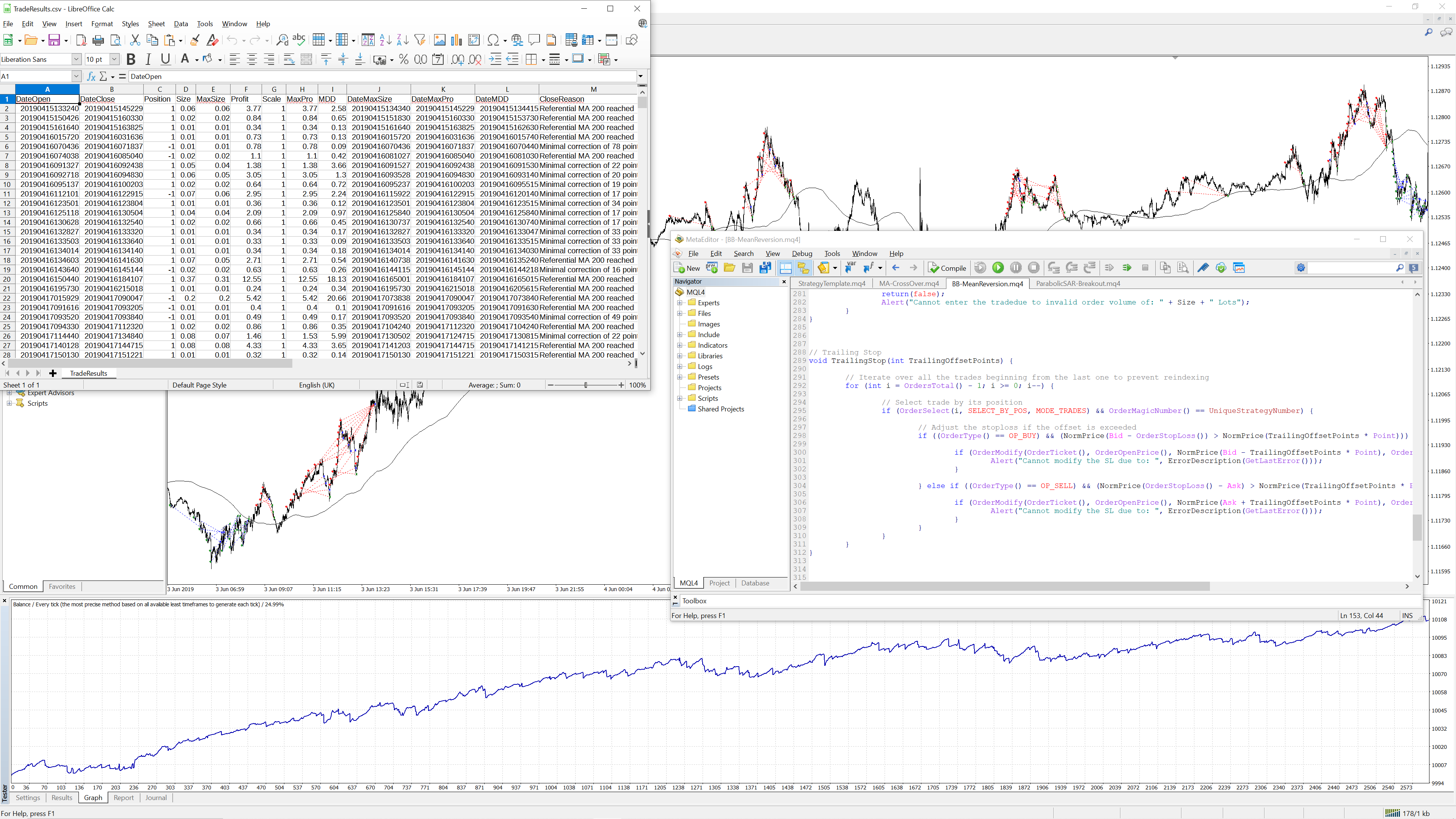Image resolution: width=1456 pixels, height=819 pixels.
Task: Open the 10 pt font size dropdown
Action: [114, 60]
